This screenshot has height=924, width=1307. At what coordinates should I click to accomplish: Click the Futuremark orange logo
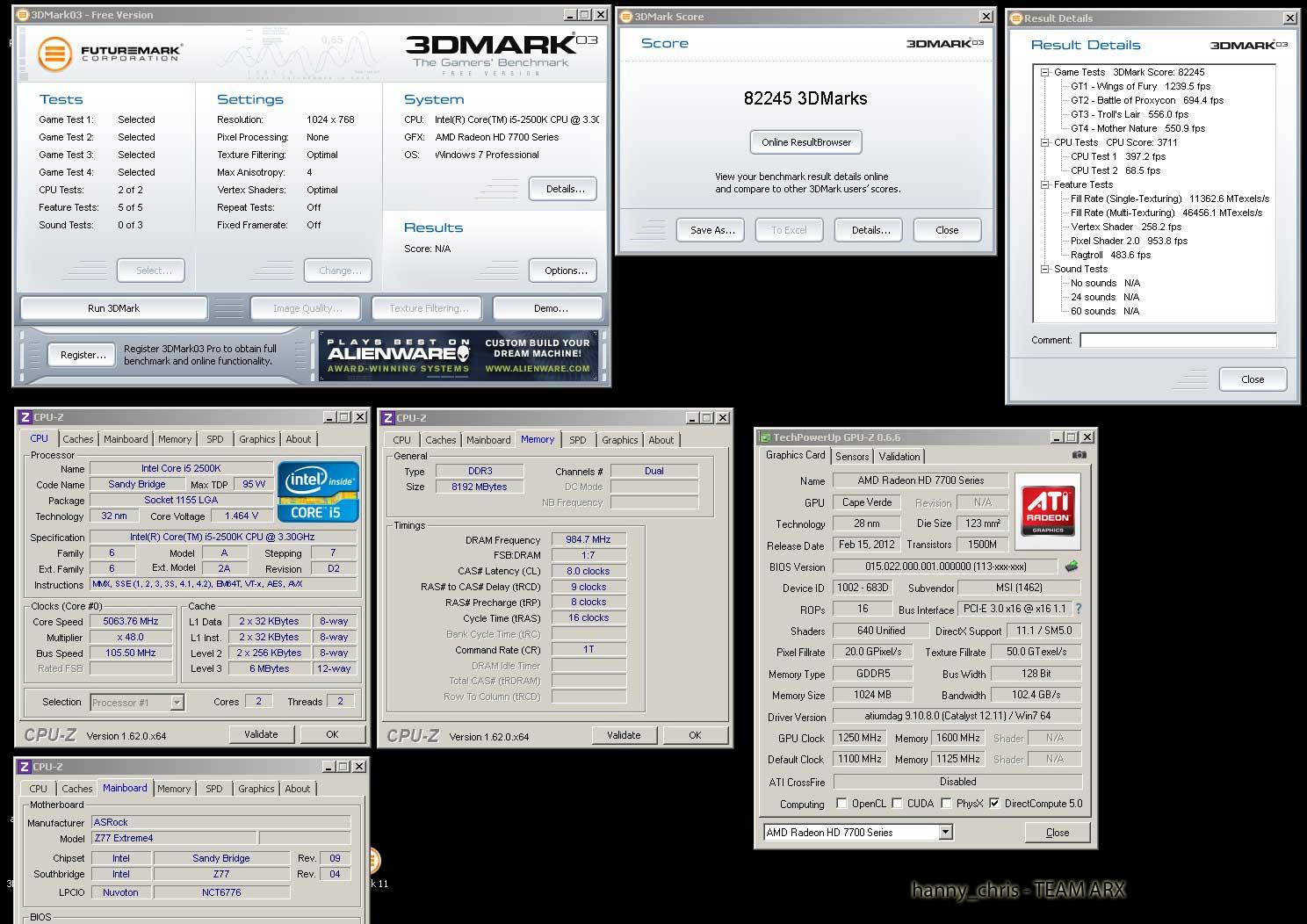[x=54, y=54]
